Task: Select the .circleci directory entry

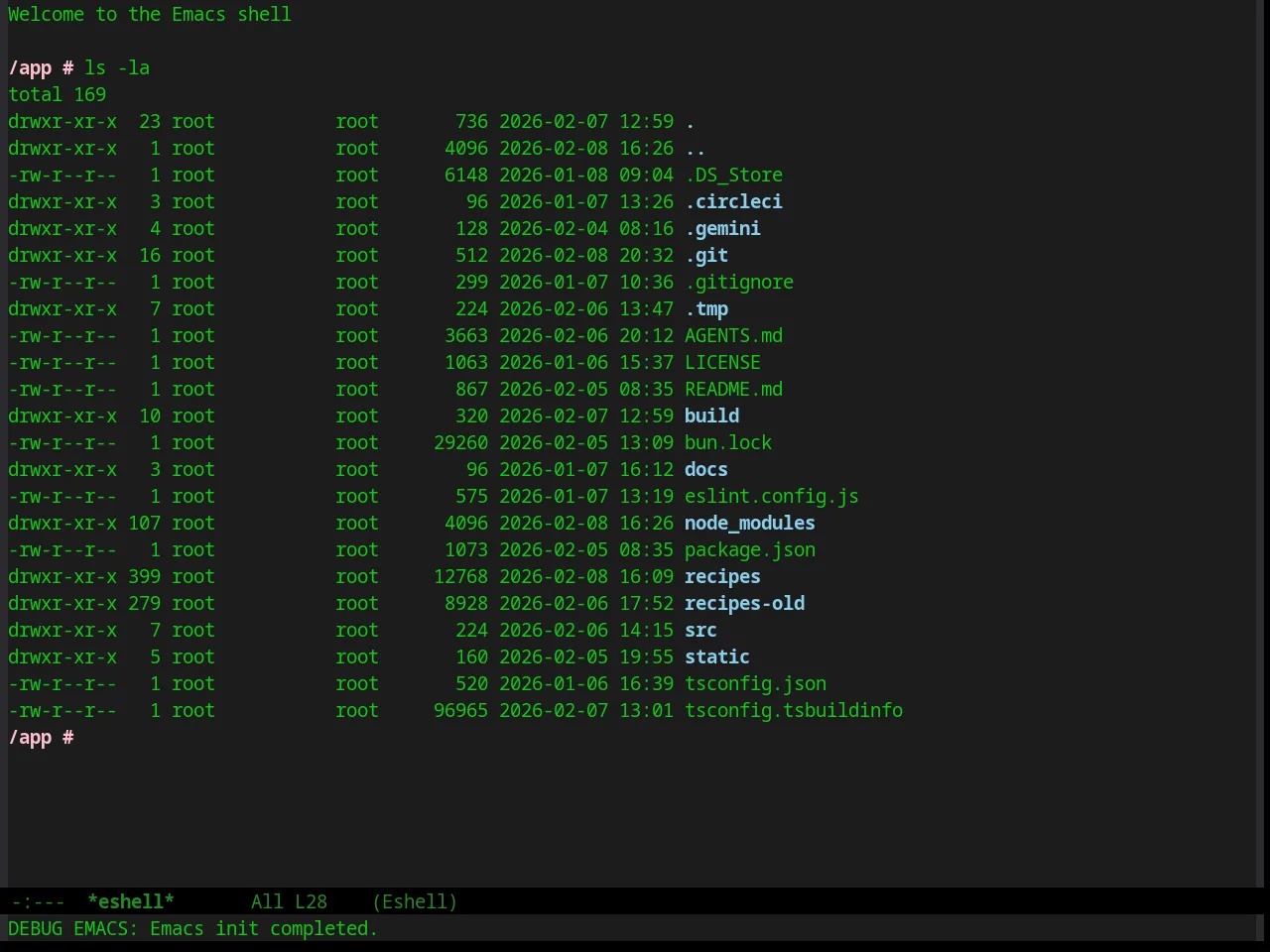Action: 733,202
